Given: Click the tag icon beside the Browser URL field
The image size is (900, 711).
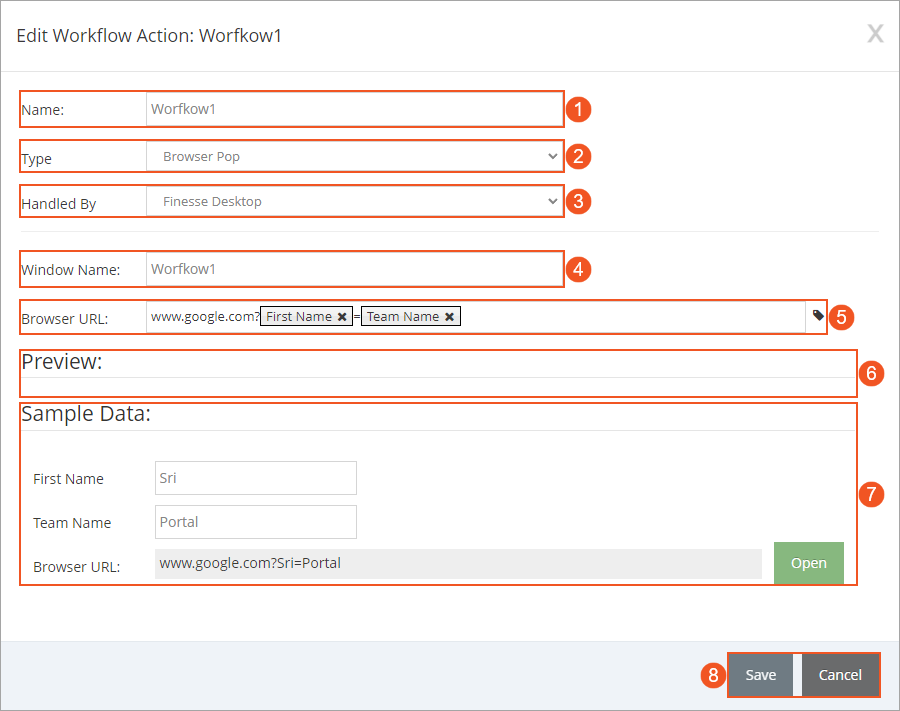Looking at the screenshot, I should 818,316.
